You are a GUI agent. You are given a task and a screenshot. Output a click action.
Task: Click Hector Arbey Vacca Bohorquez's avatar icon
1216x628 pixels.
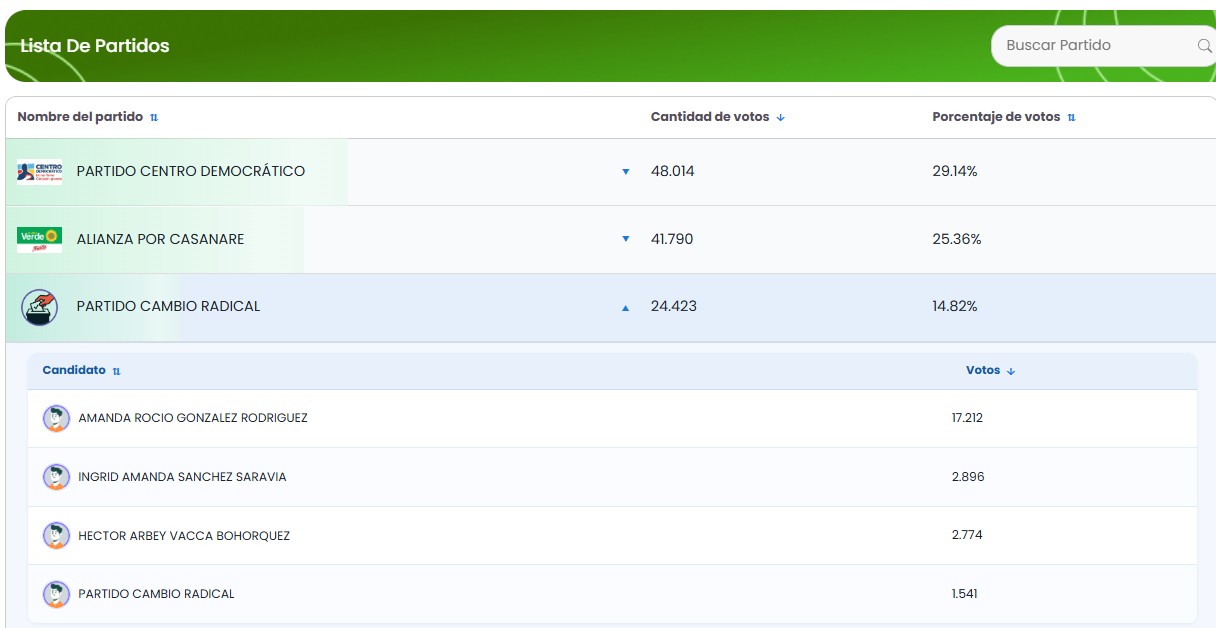56,535
